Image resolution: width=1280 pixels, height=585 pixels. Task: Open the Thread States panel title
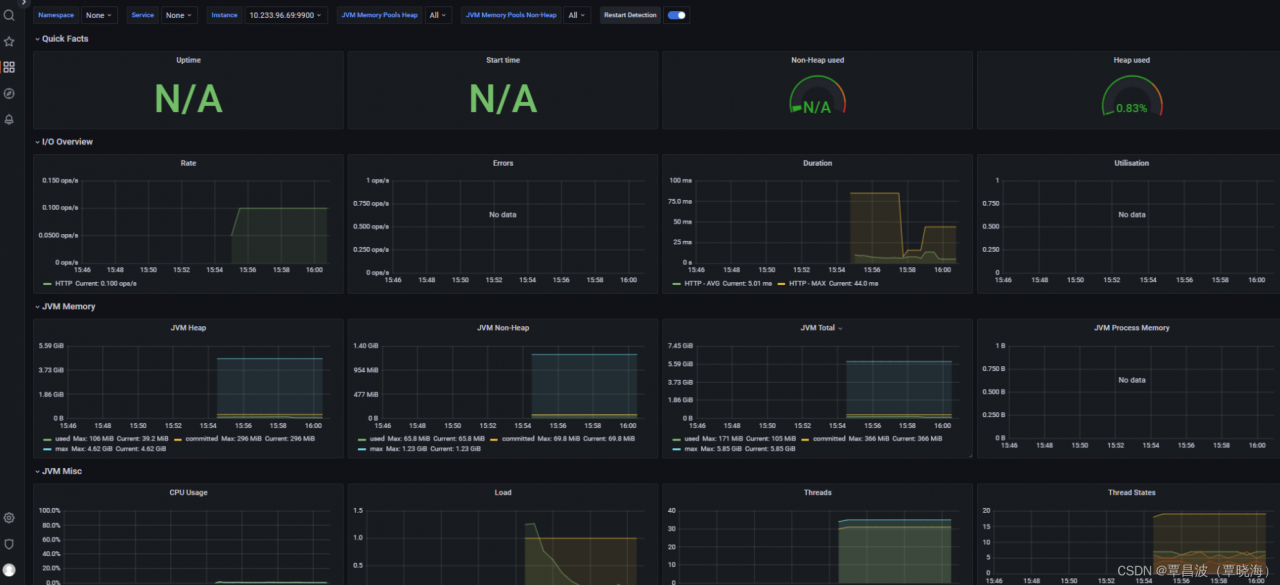tap(1132, 493)
